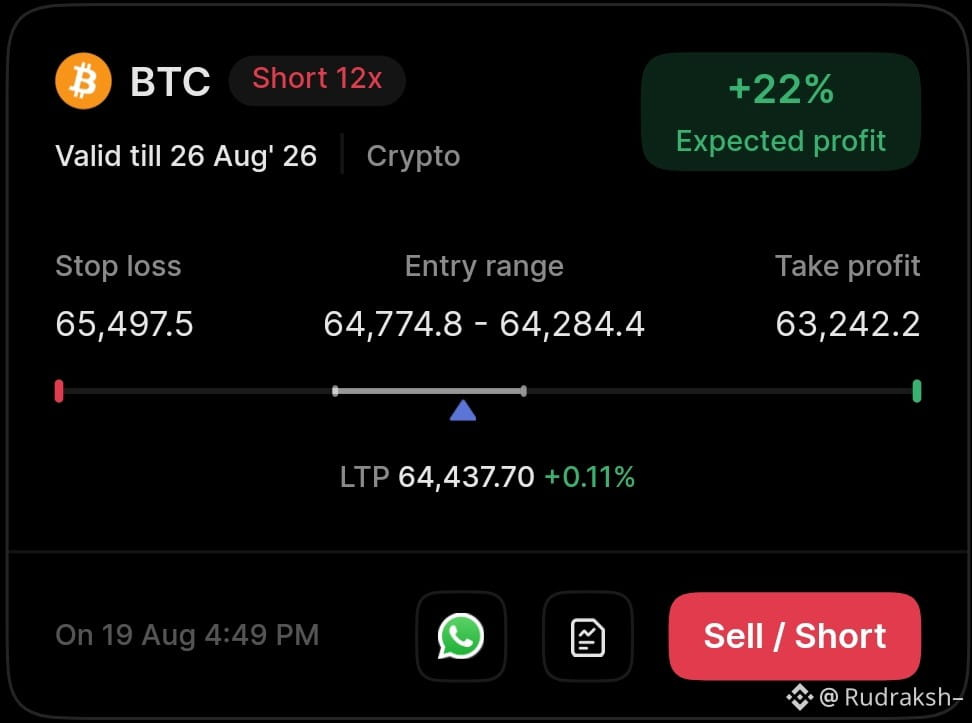Click the @ Rudraksh- username watermark
Image resolution: width=972 pixels, height=723 pixels.
(891, 698)
